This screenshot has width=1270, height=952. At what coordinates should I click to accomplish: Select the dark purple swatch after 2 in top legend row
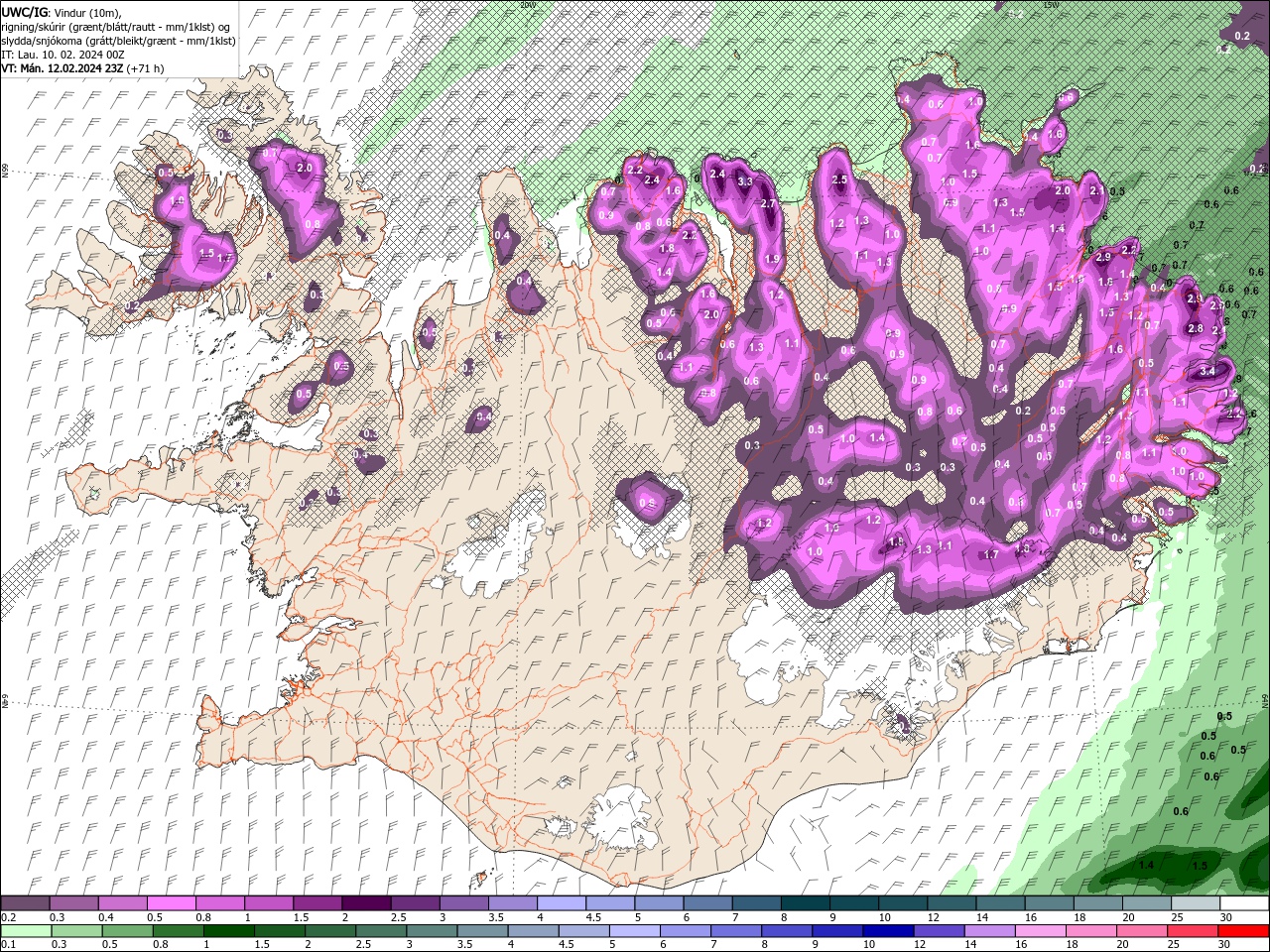pos(365,902)
